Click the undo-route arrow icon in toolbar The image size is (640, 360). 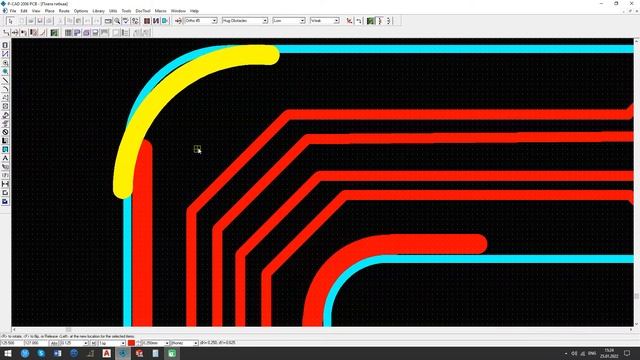point(358,21)
